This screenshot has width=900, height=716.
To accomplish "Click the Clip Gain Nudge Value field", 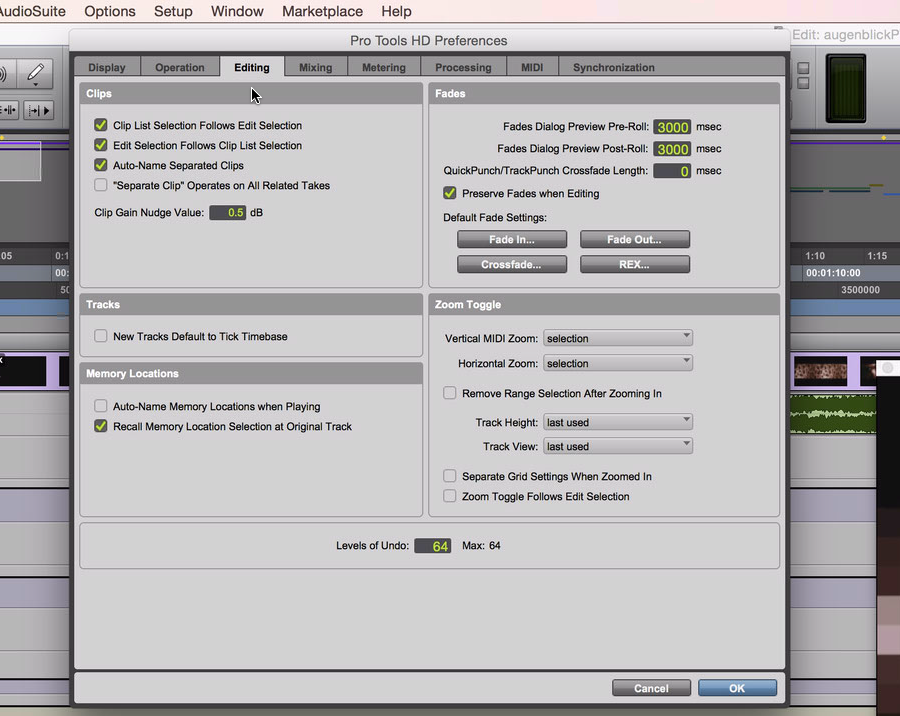I will [x=227, y=213].
